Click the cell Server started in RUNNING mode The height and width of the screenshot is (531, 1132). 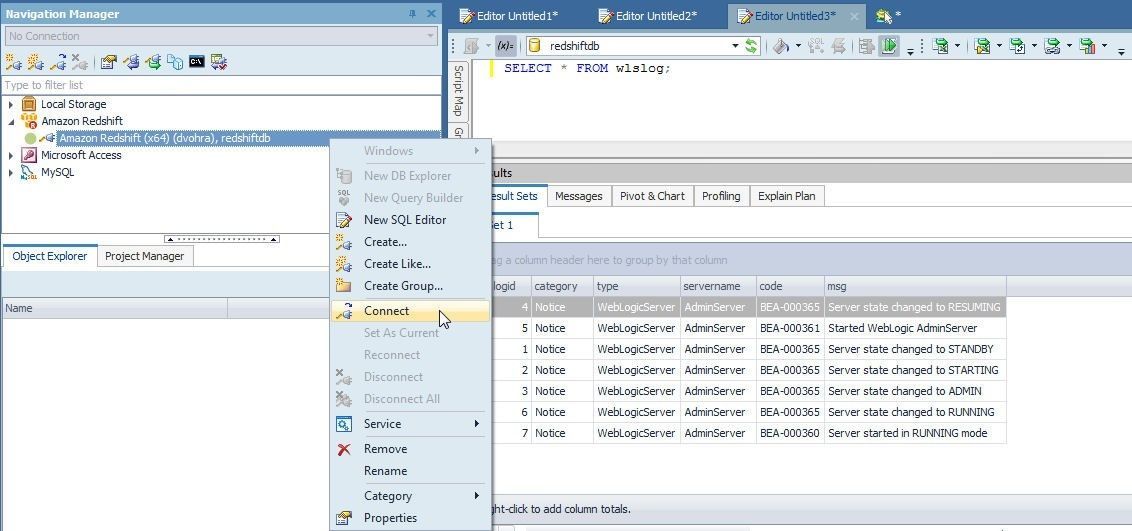coord(915,433)
